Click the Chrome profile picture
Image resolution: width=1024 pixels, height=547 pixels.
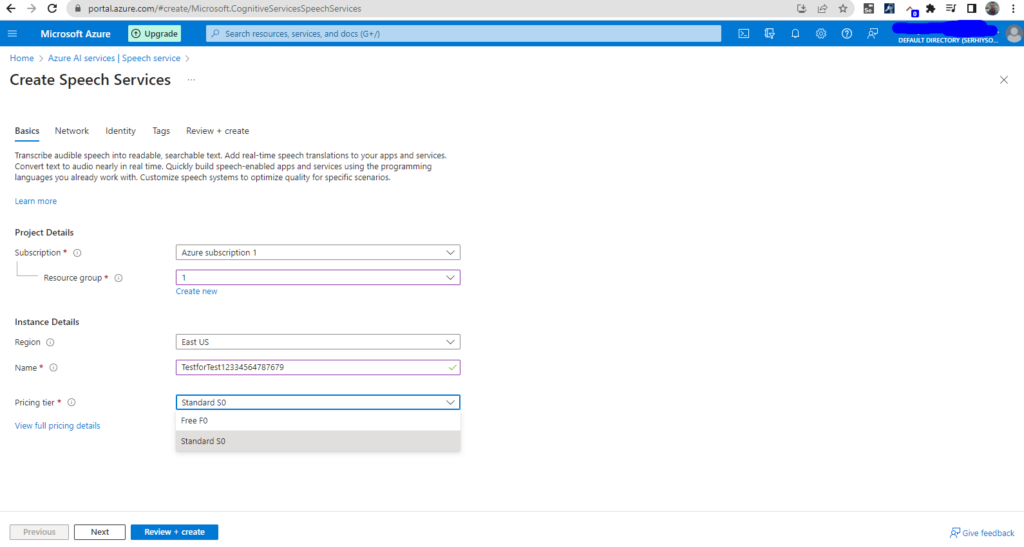coord(993,8)
